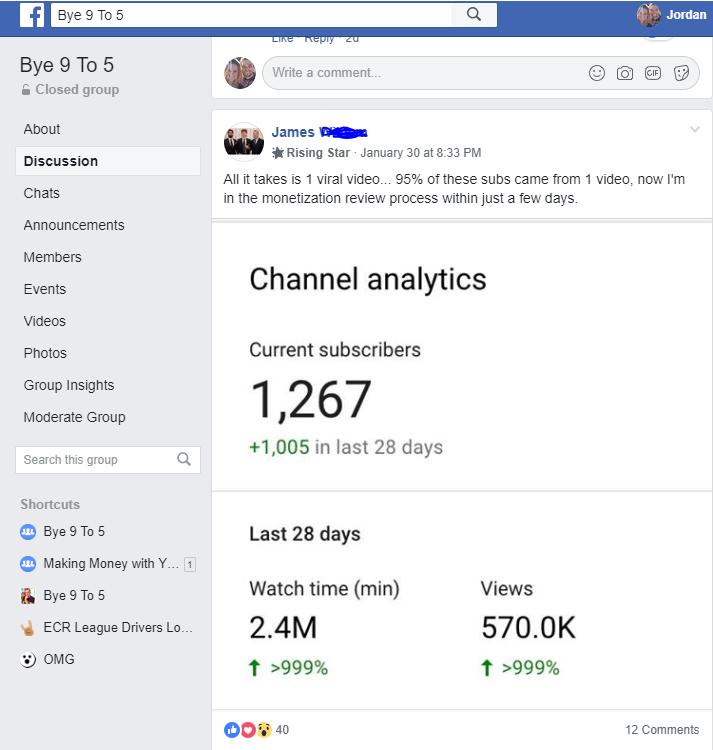Click the search magnifier button in top bar
This screenshot has height=750, width=713.
point(473,14)
